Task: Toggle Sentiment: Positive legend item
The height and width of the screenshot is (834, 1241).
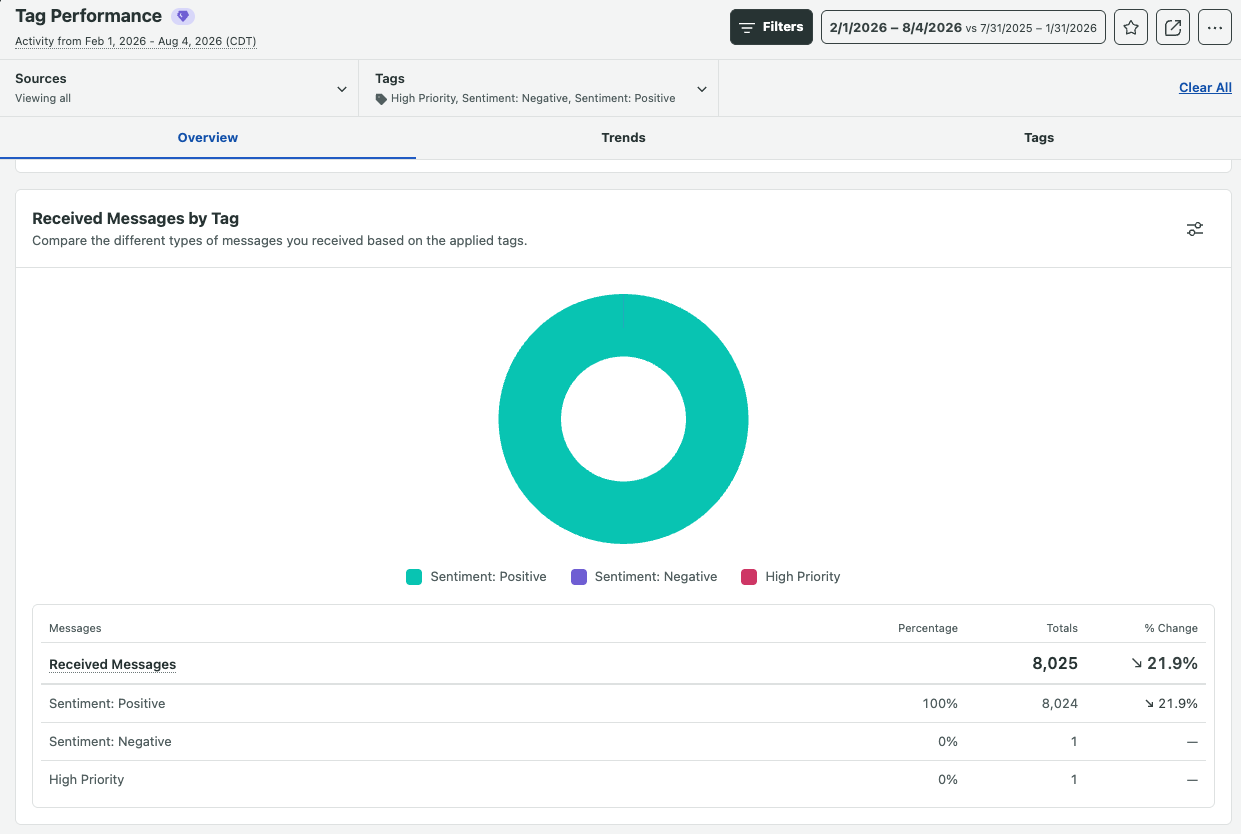Action: click(x=476, y=576)
